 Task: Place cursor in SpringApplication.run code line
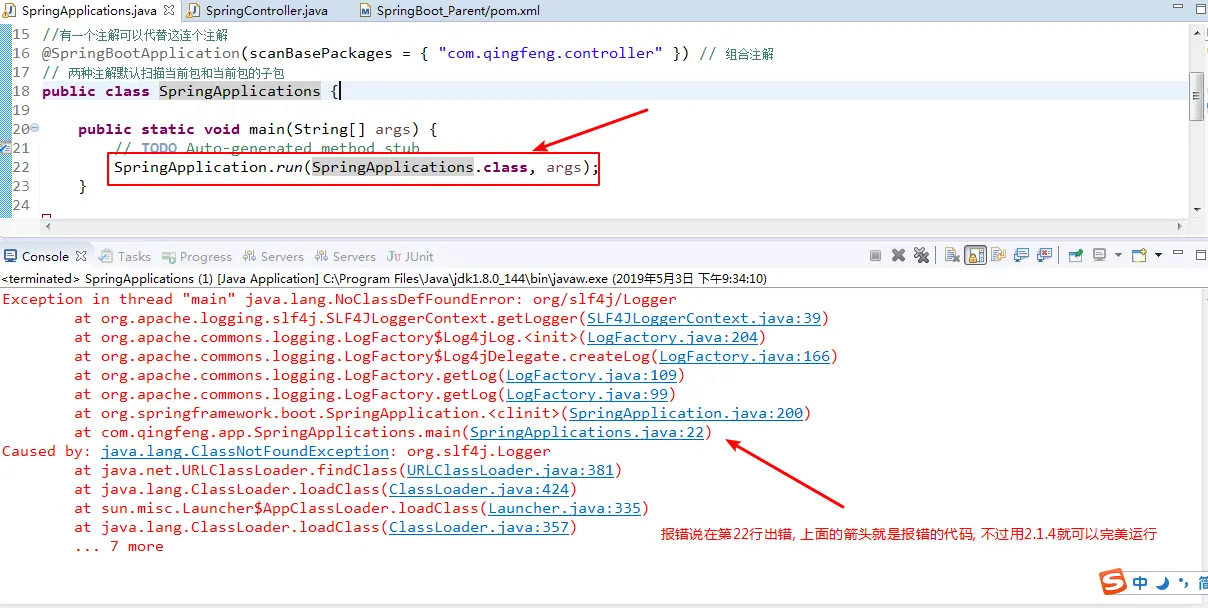pos(355,167)
